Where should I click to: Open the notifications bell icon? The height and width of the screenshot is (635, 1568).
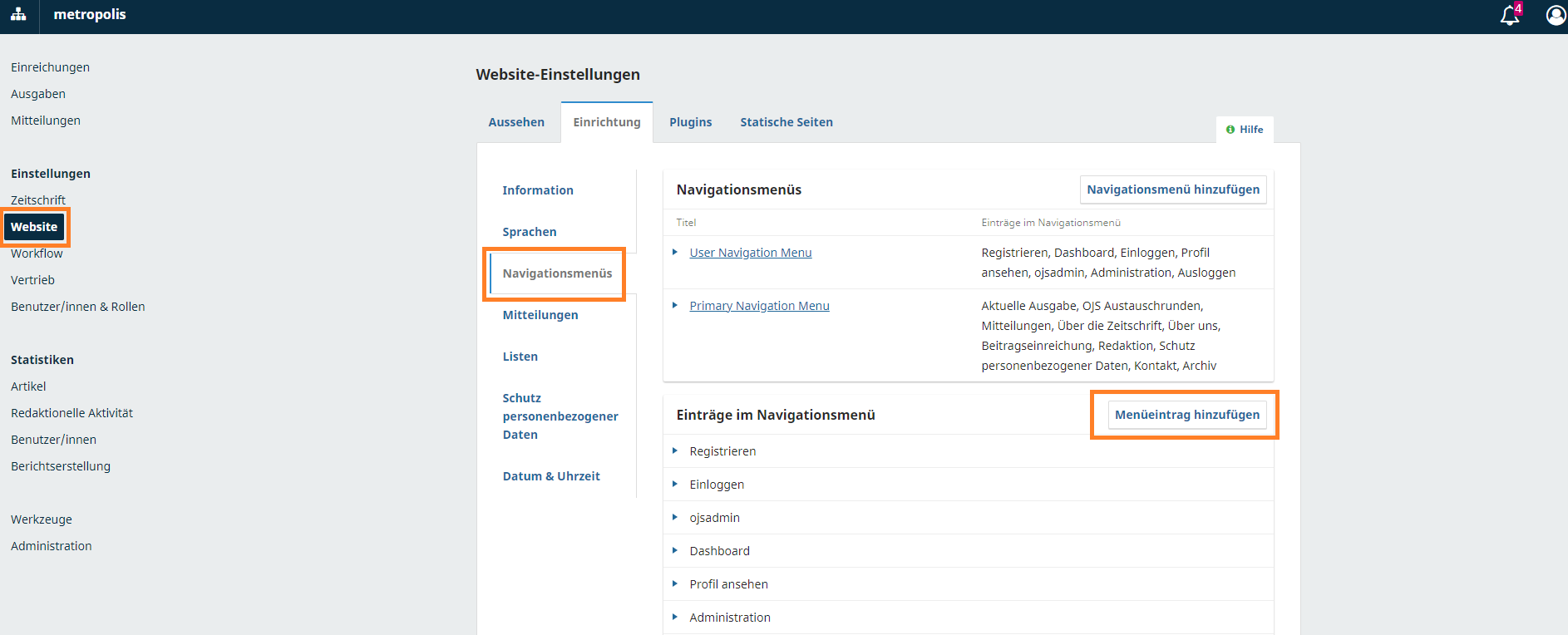click(1509, 16)
